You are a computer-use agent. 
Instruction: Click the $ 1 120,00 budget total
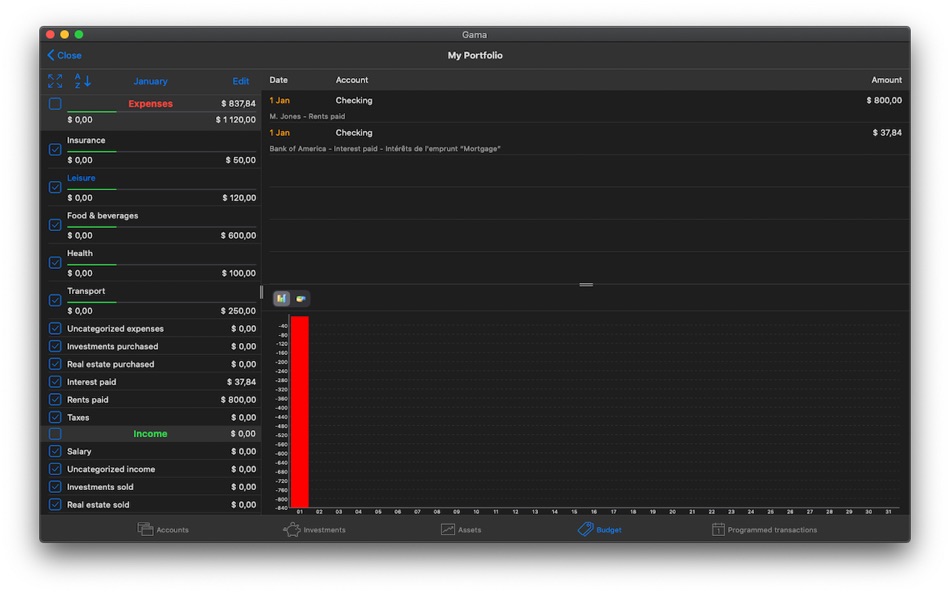pos(236,120)
